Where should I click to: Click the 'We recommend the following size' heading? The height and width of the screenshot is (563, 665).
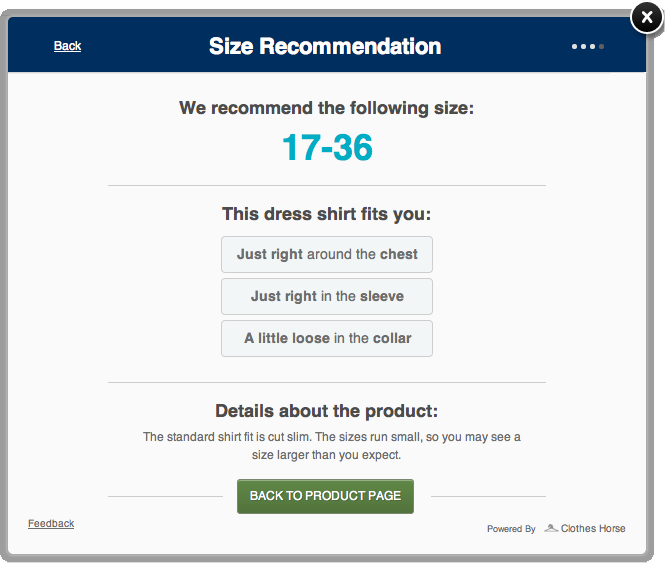tap(327, 107)
